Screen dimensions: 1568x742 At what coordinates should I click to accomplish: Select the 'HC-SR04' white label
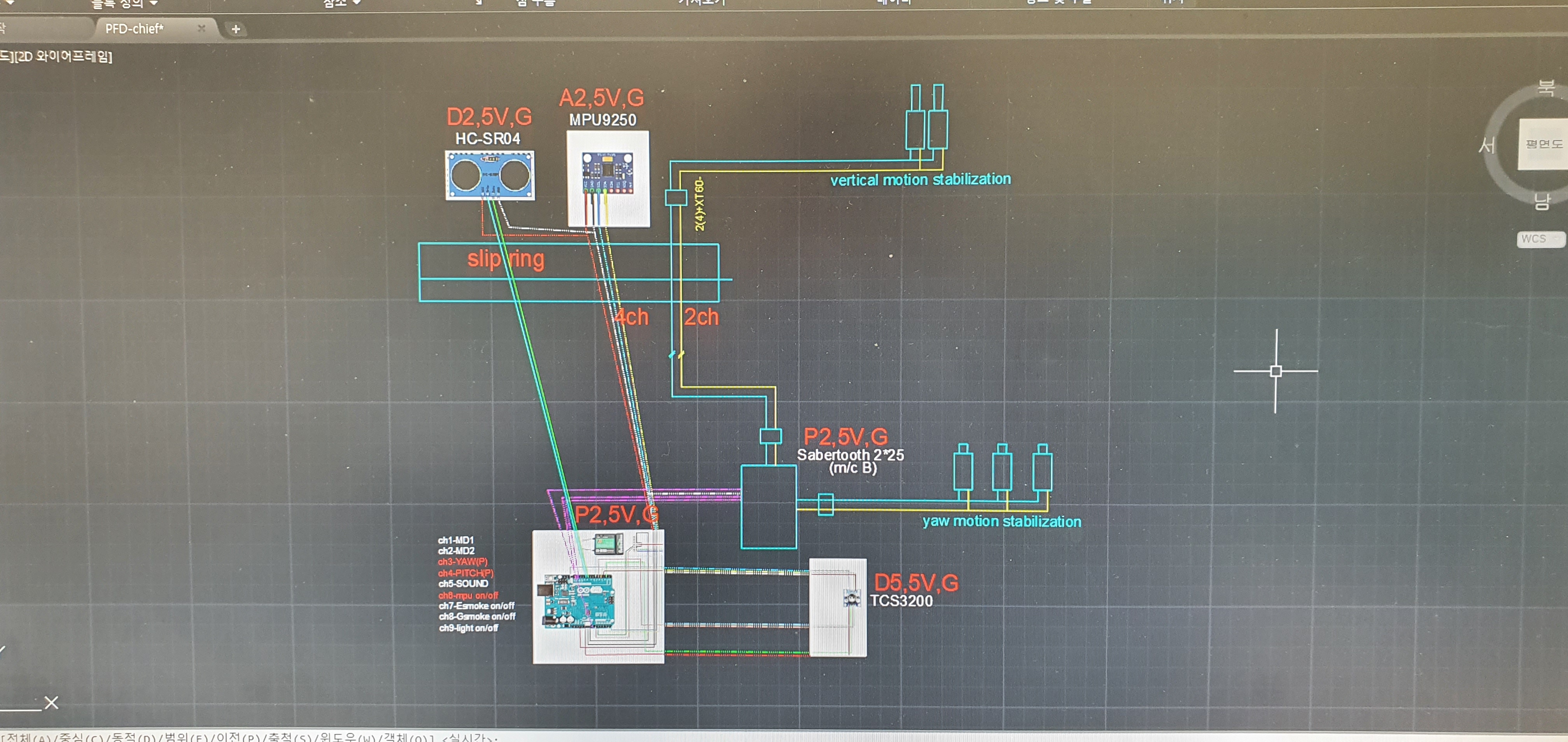coord(488,139)
